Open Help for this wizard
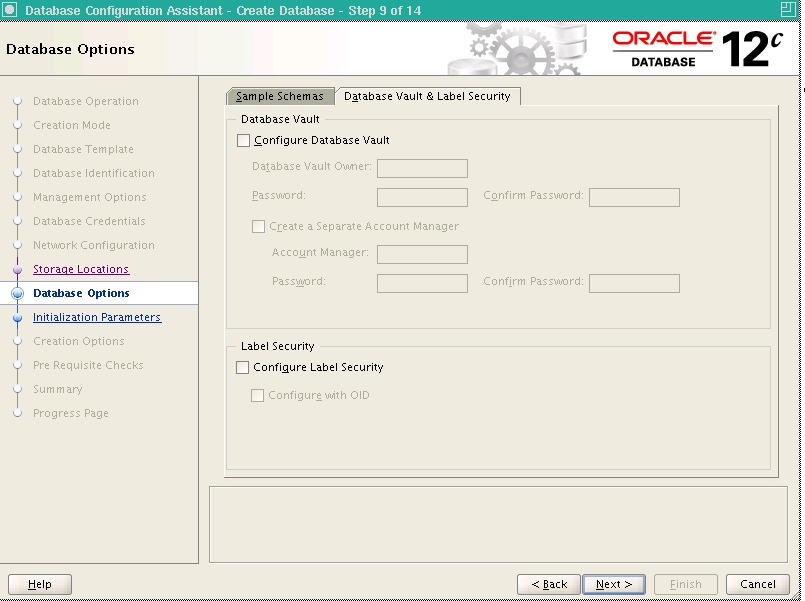 click(x=40, y=585)
